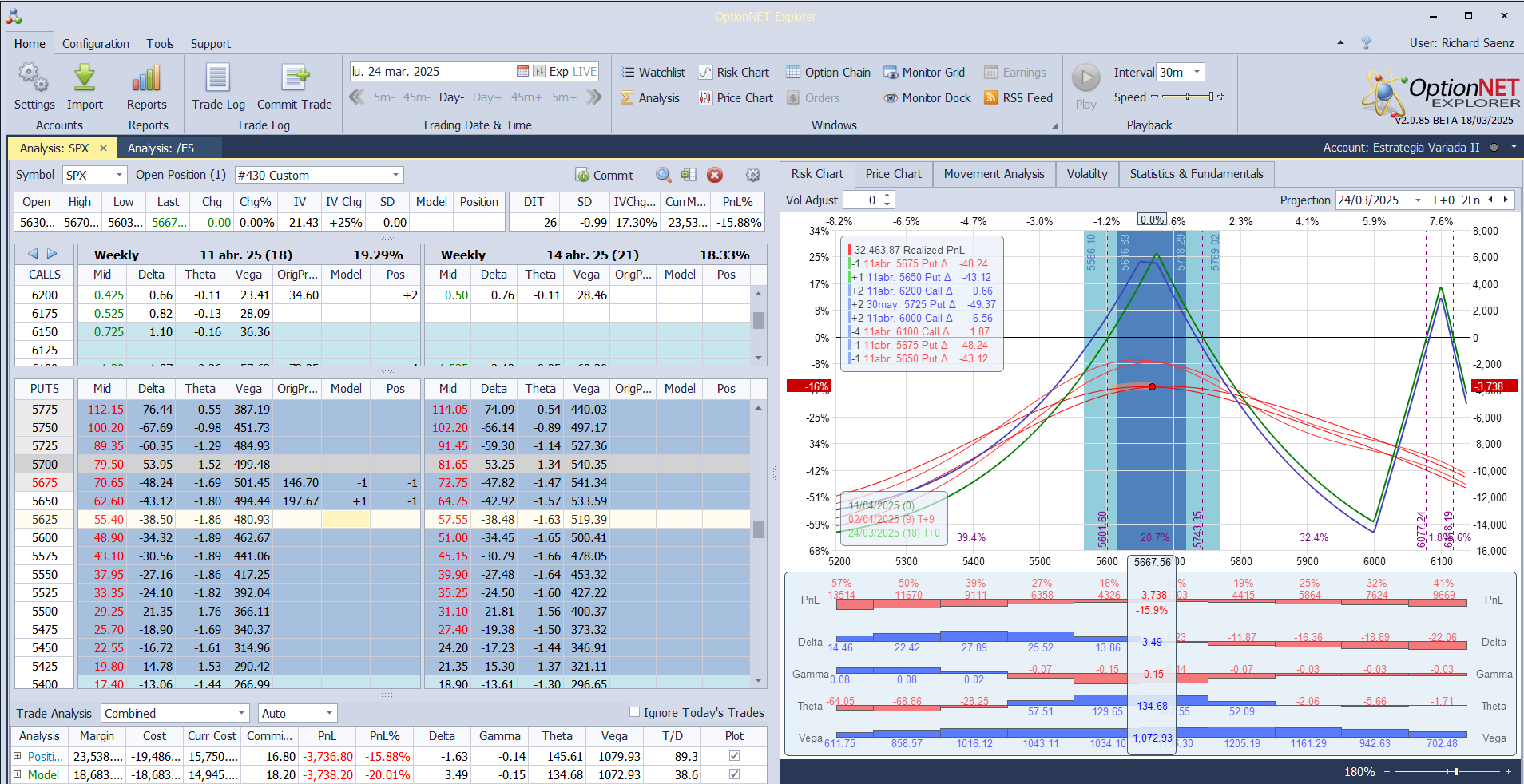Switch to the Configuration ribbon tab
This screenshot has height=784, width=1524.
click(x=96, y=43)
